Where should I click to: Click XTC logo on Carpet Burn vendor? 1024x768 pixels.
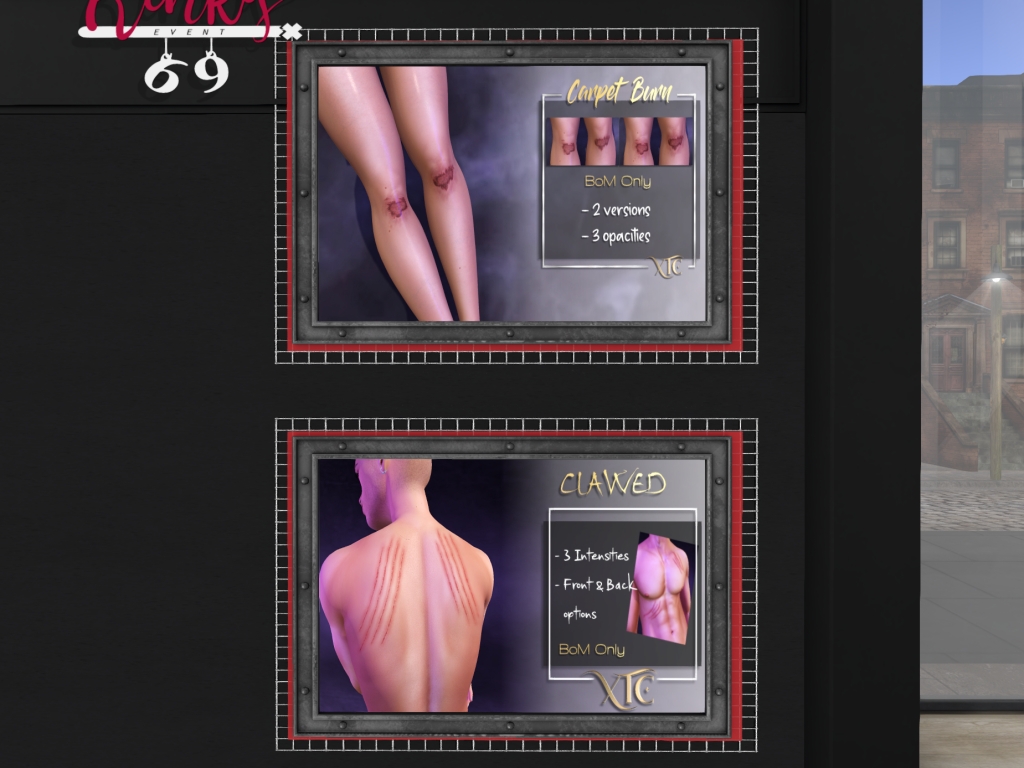[667, 268]
